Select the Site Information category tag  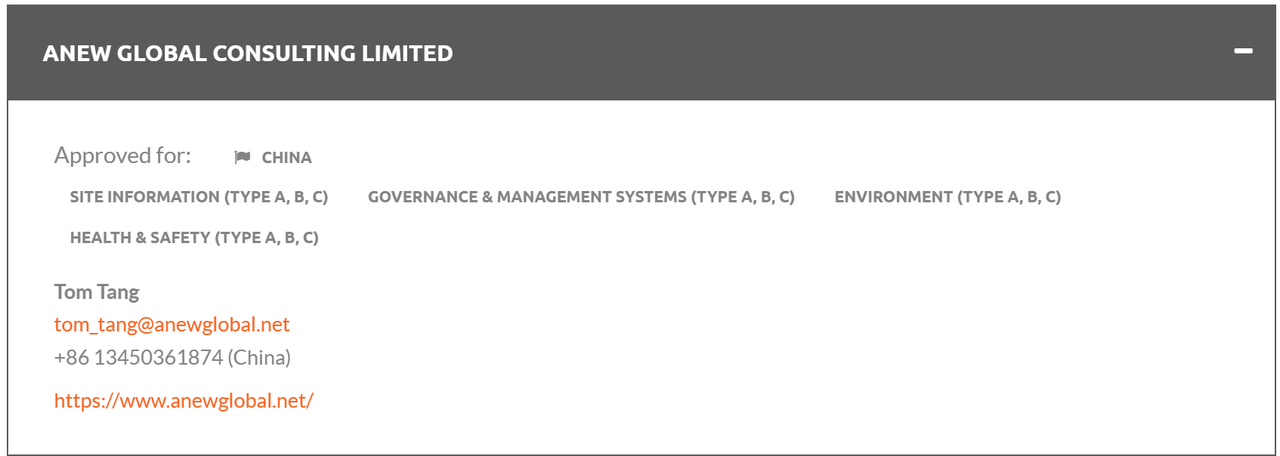(x=199, y=197)
